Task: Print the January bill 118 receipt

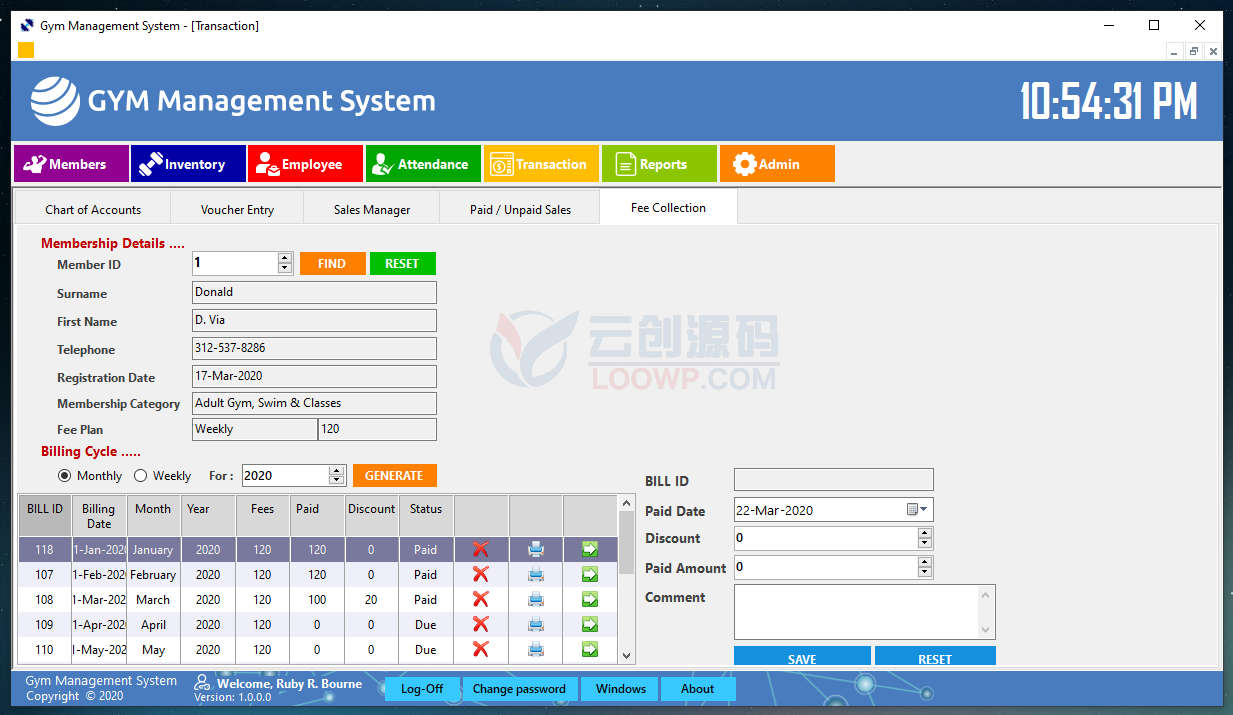Action: [536, 549]
